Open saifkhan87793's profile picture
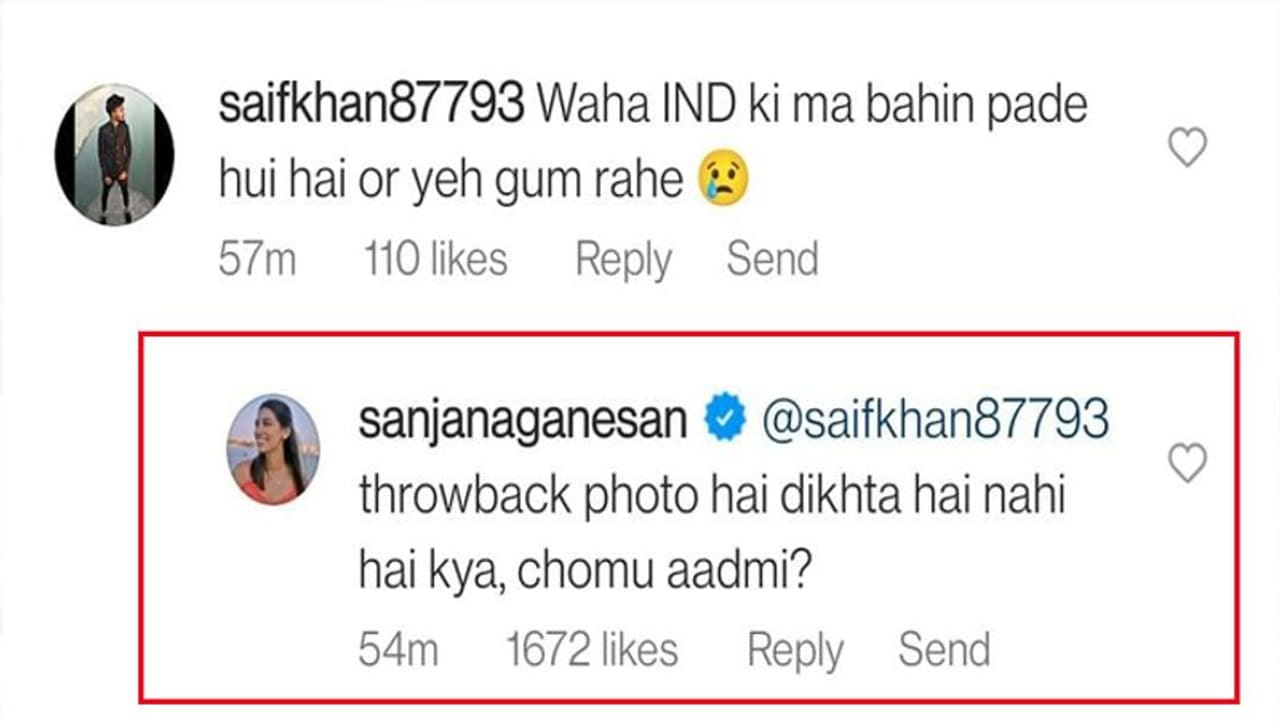This screenshot has width=1280, height=722. click(114, 154)
